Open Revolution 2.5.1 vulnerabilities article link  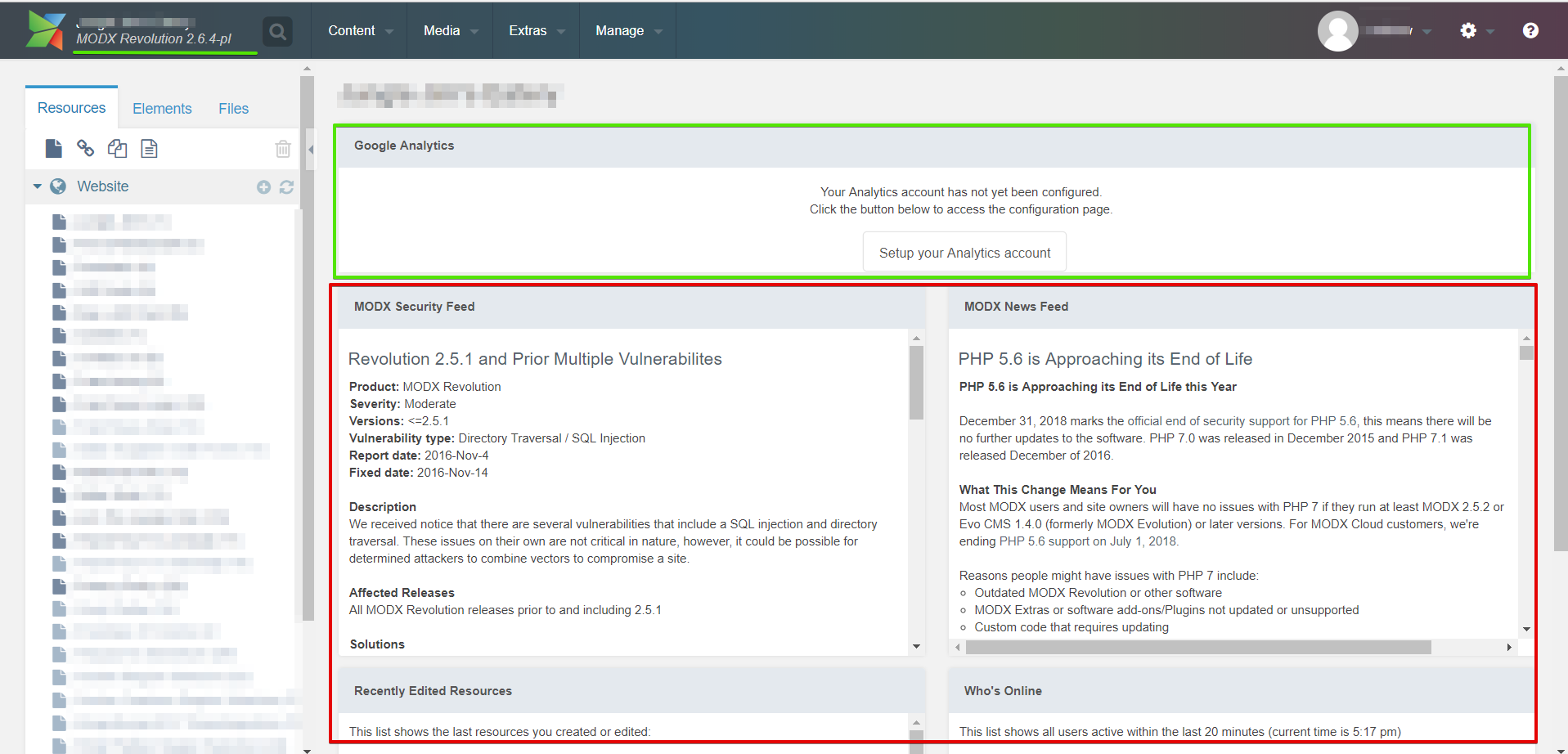[535, 359]
